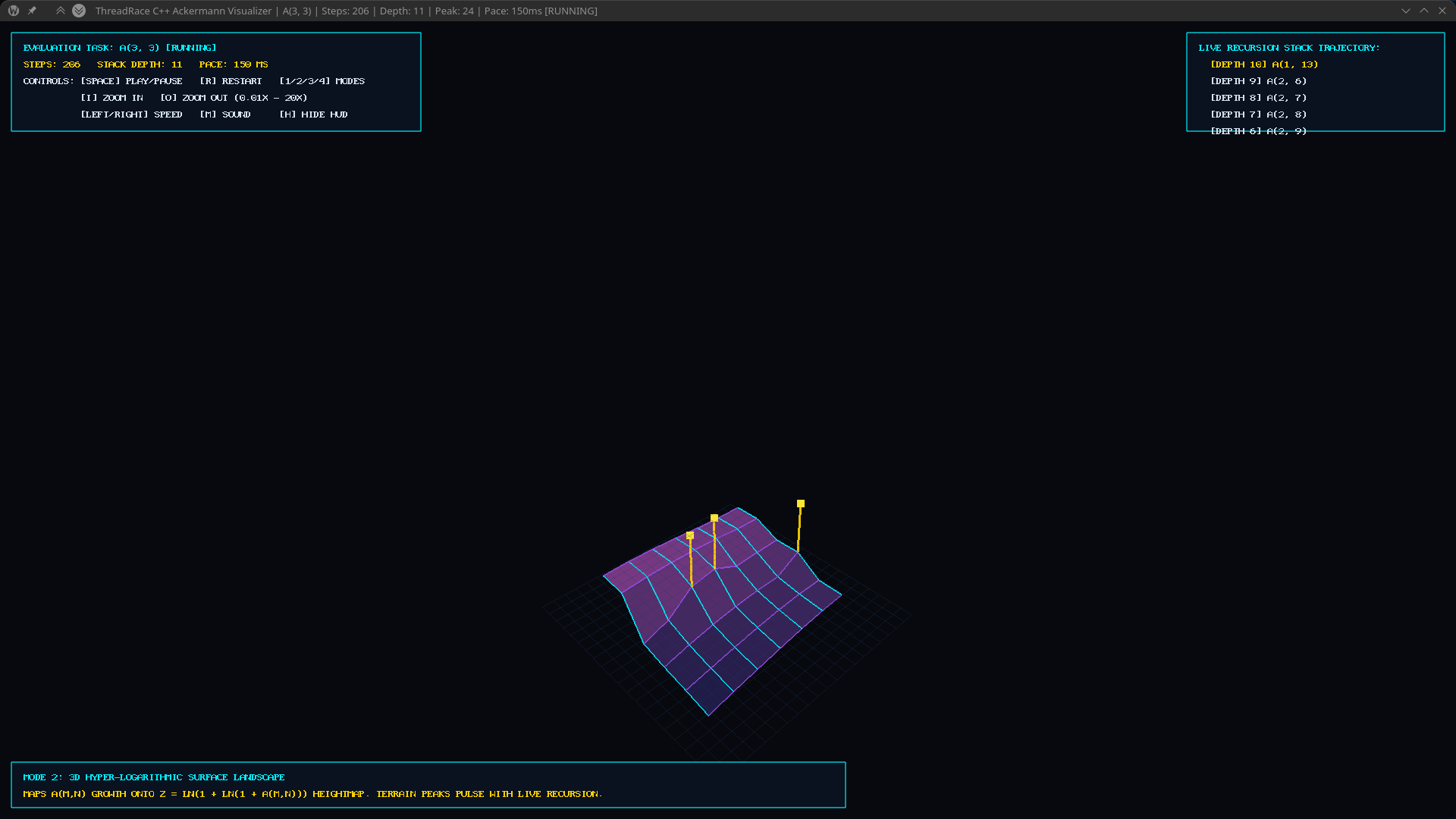Image resolution: width=1456 pixels, height=819 pixels.
Task: Maximize the ThreadRace visualizer window
Action: 1424,11
